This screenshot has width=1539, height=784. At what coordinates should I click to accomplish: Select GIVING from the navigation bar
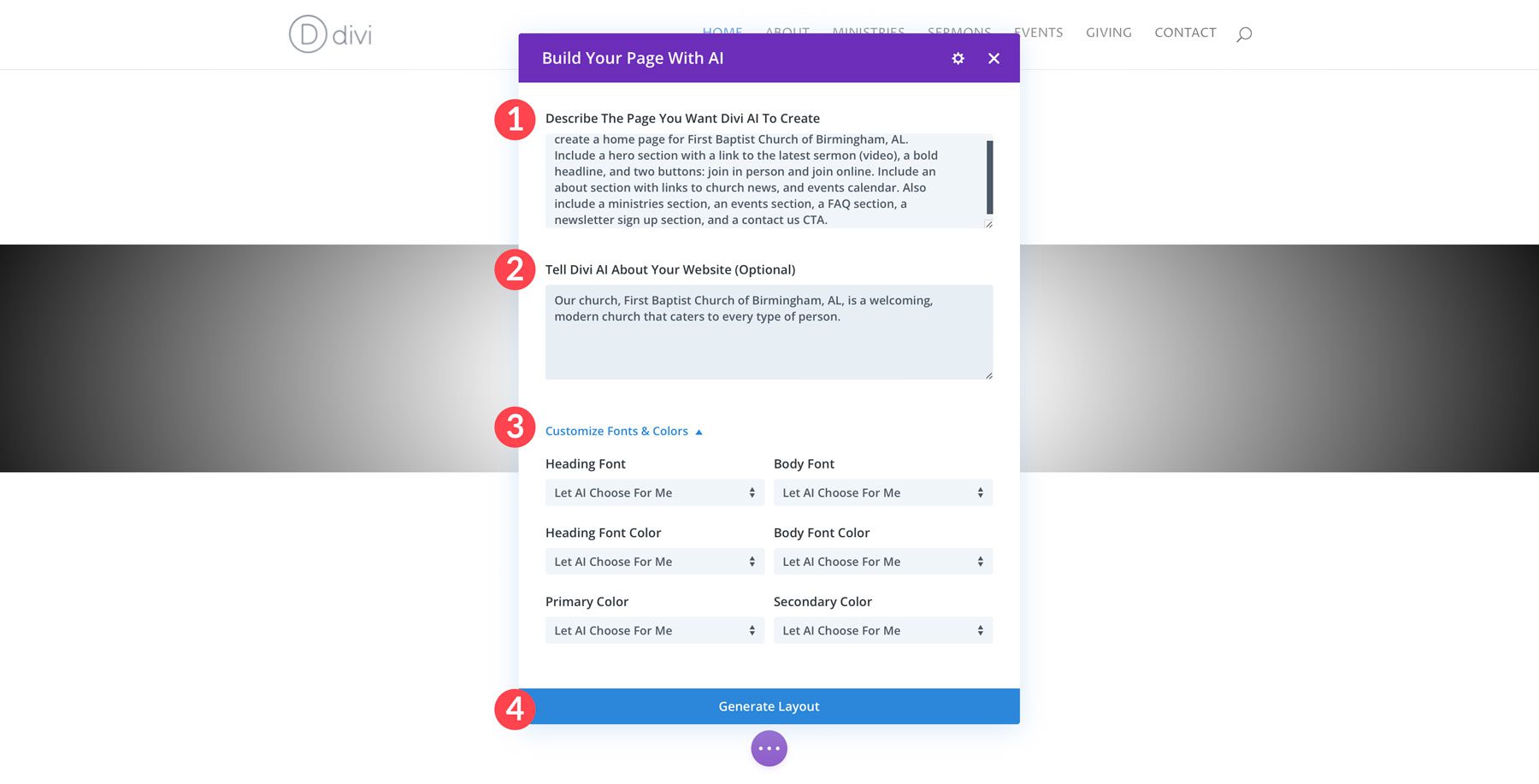[1108, 32]
